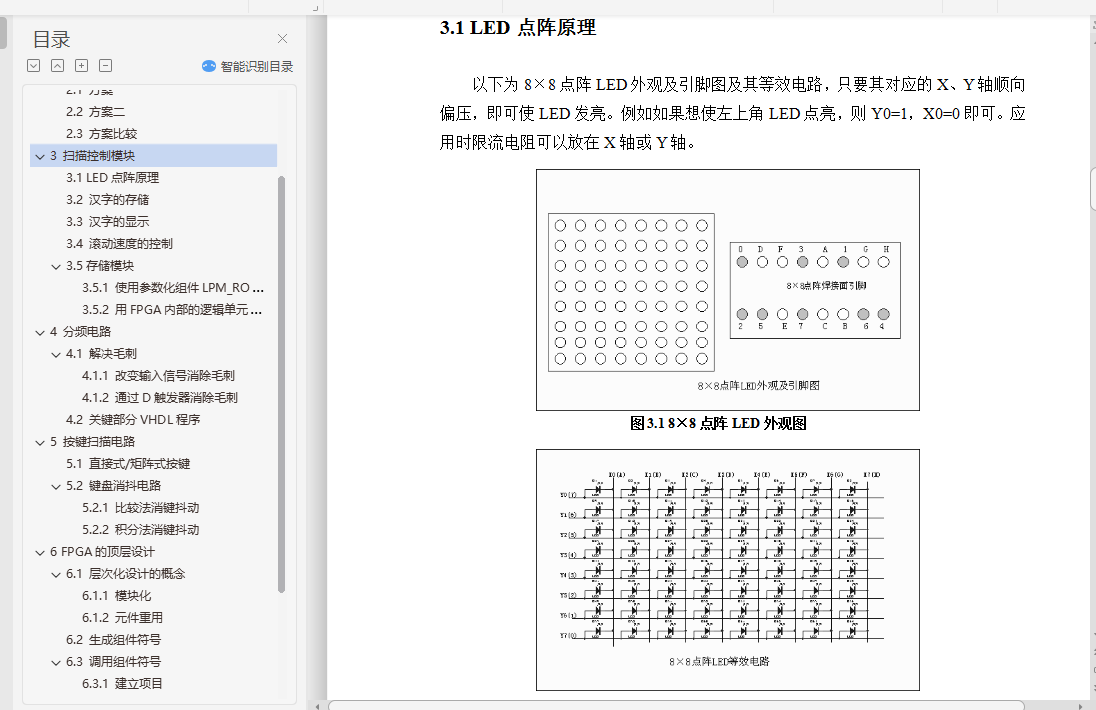Select '4.1 解决毛刺' outline entry
This screenshot has width=1096, height=710.
pos(101,354)
